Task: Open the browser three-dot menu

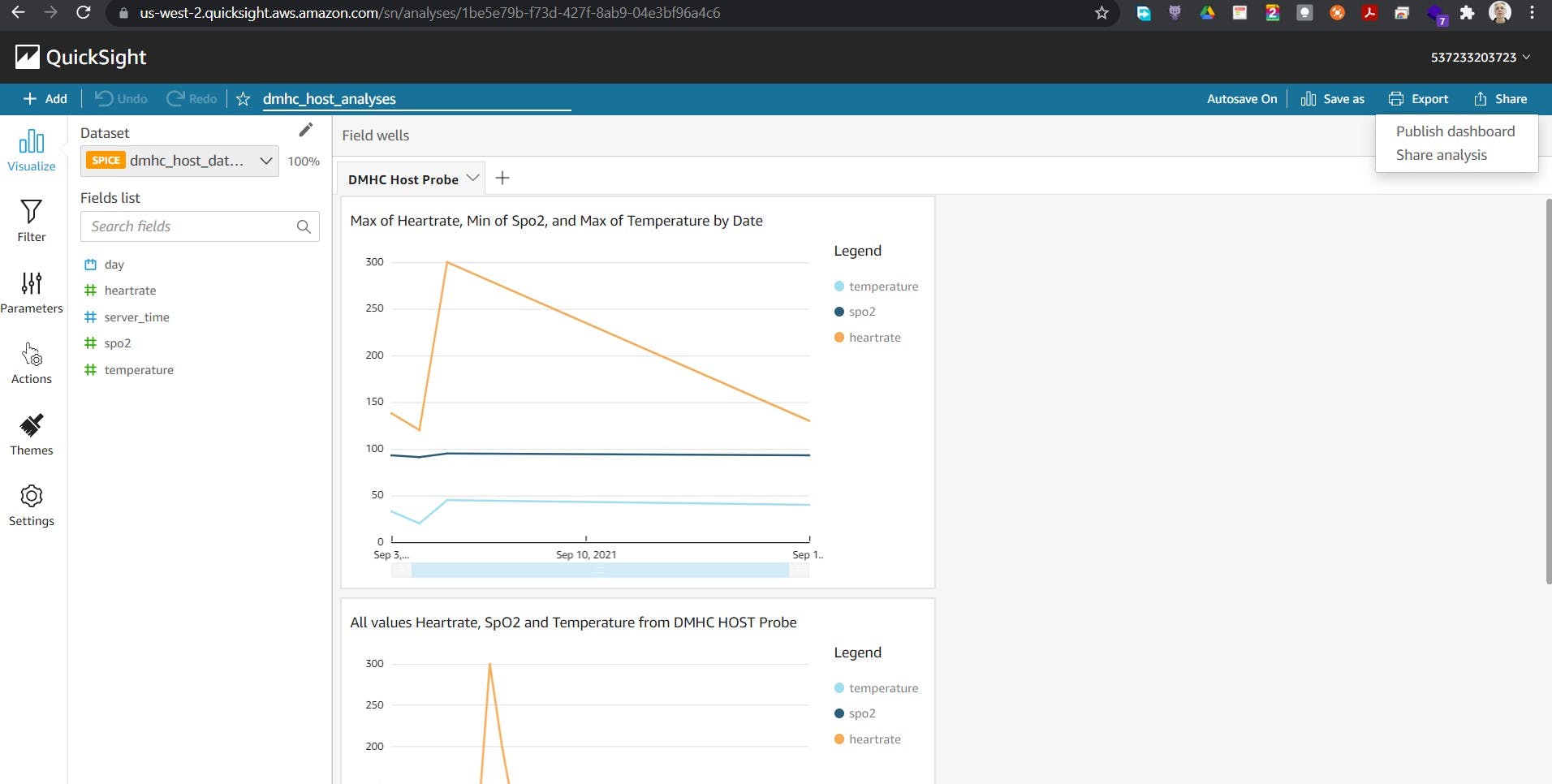Action: tap(1532, 12)
